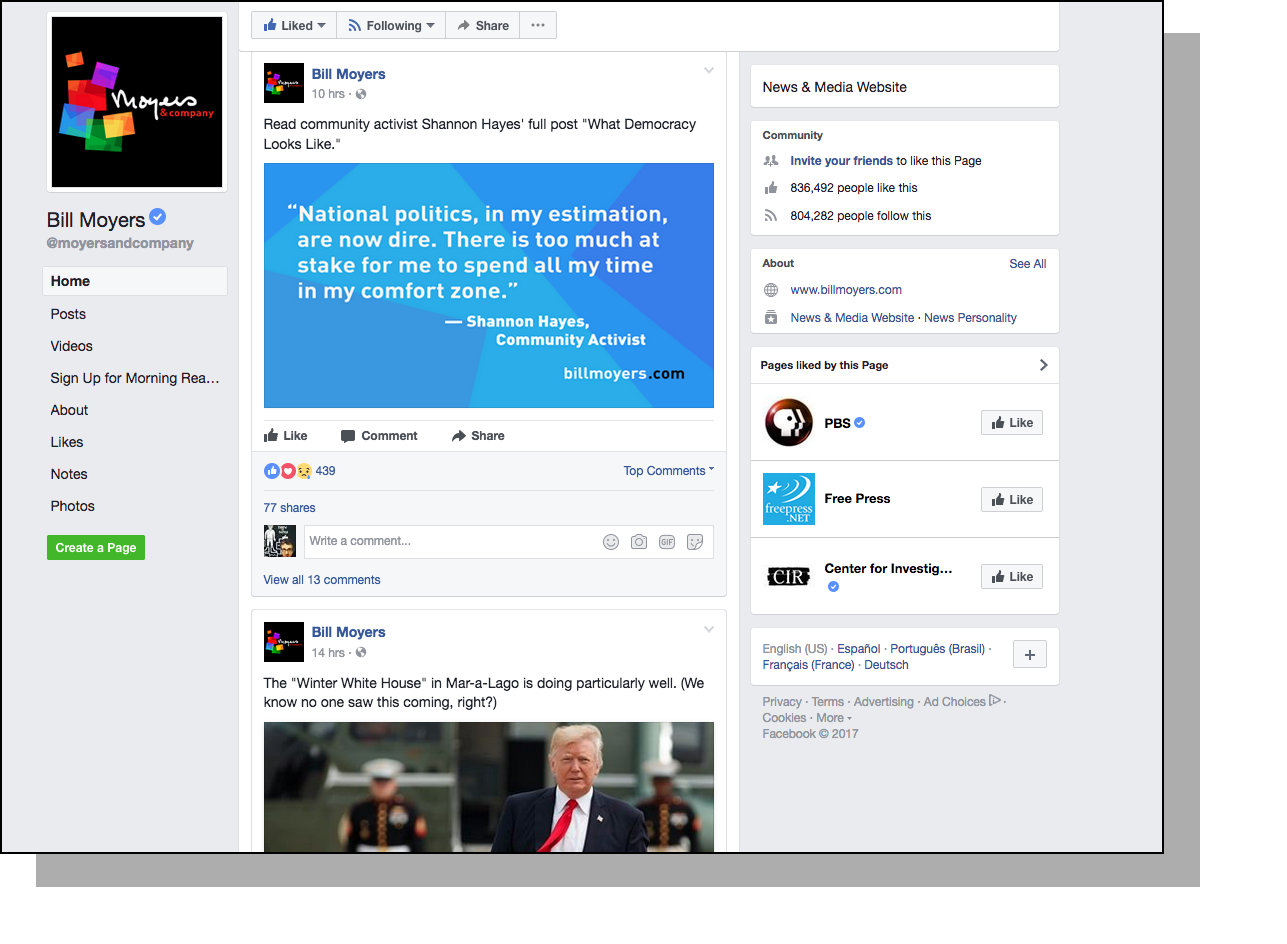Open Bill Moyers name link on 10 hrs post

[348, 74]
